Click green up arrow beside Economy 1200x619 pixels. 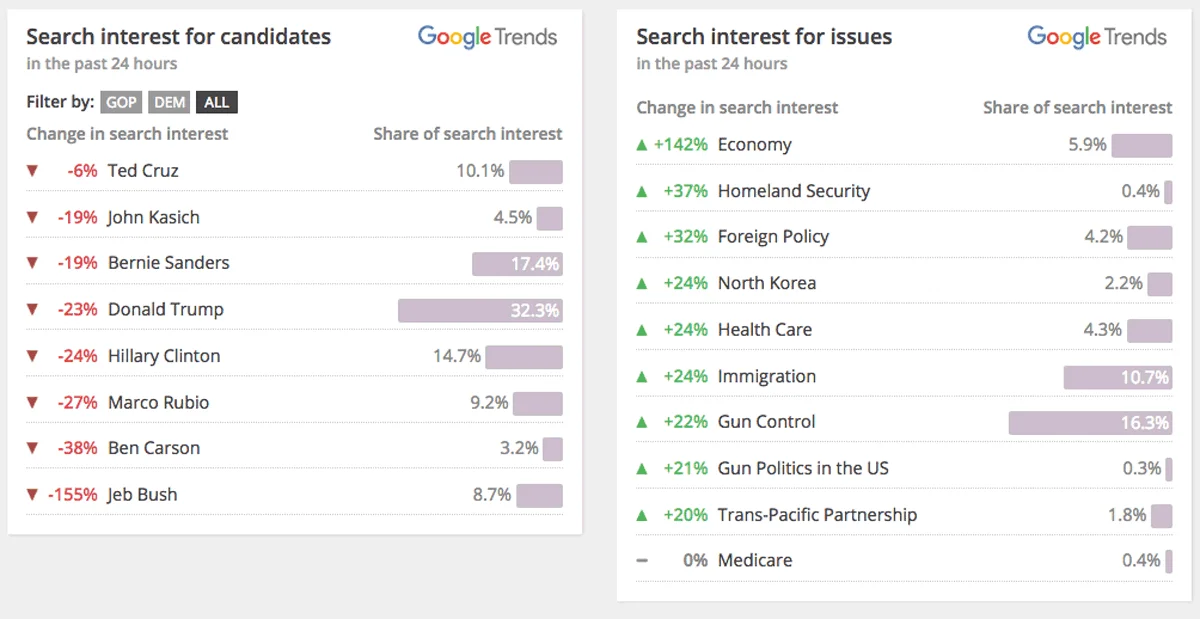(x=642, y=145)
